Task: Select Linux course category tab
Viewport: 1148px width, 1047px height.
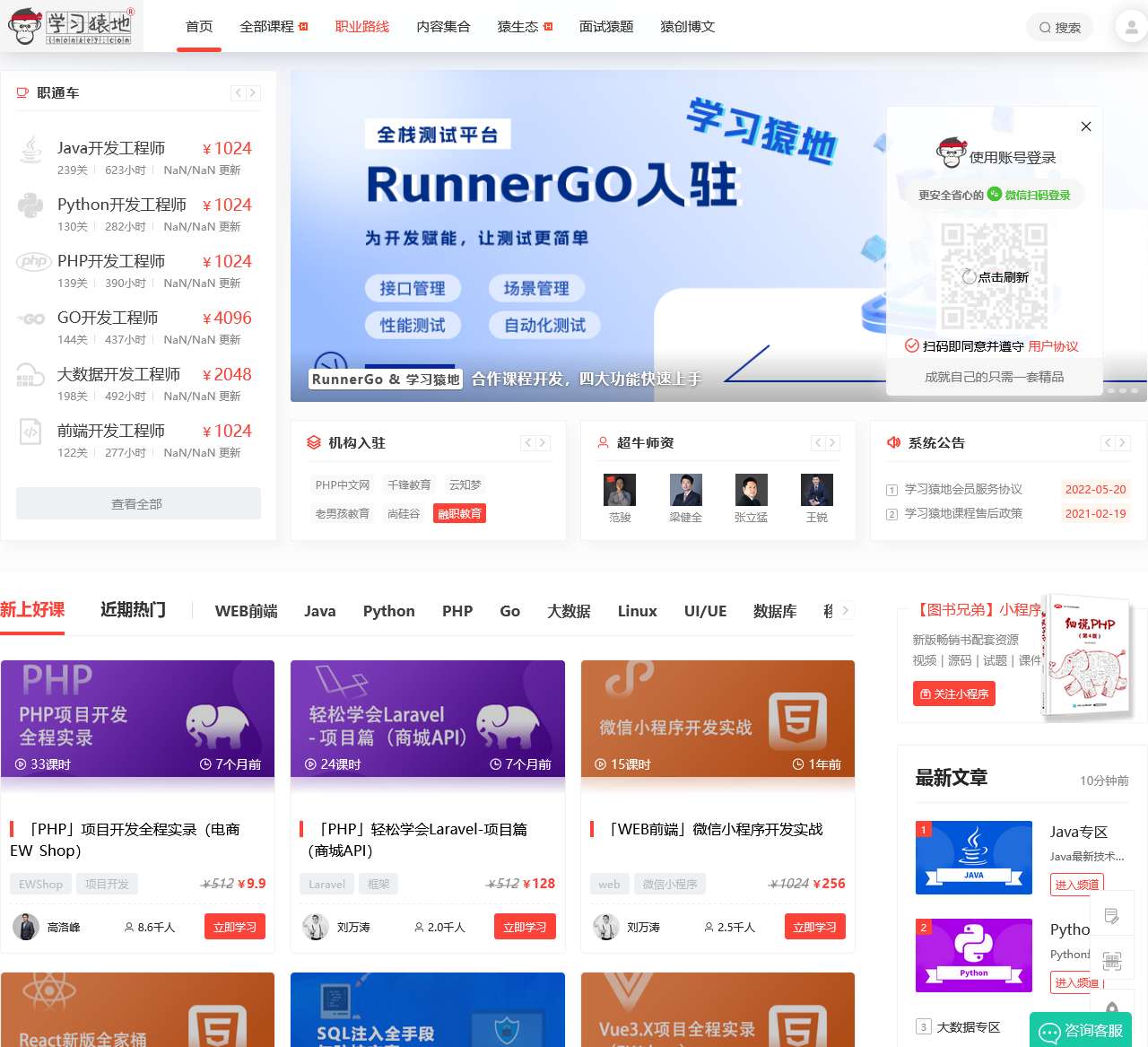Action: (x=637, y=611)
